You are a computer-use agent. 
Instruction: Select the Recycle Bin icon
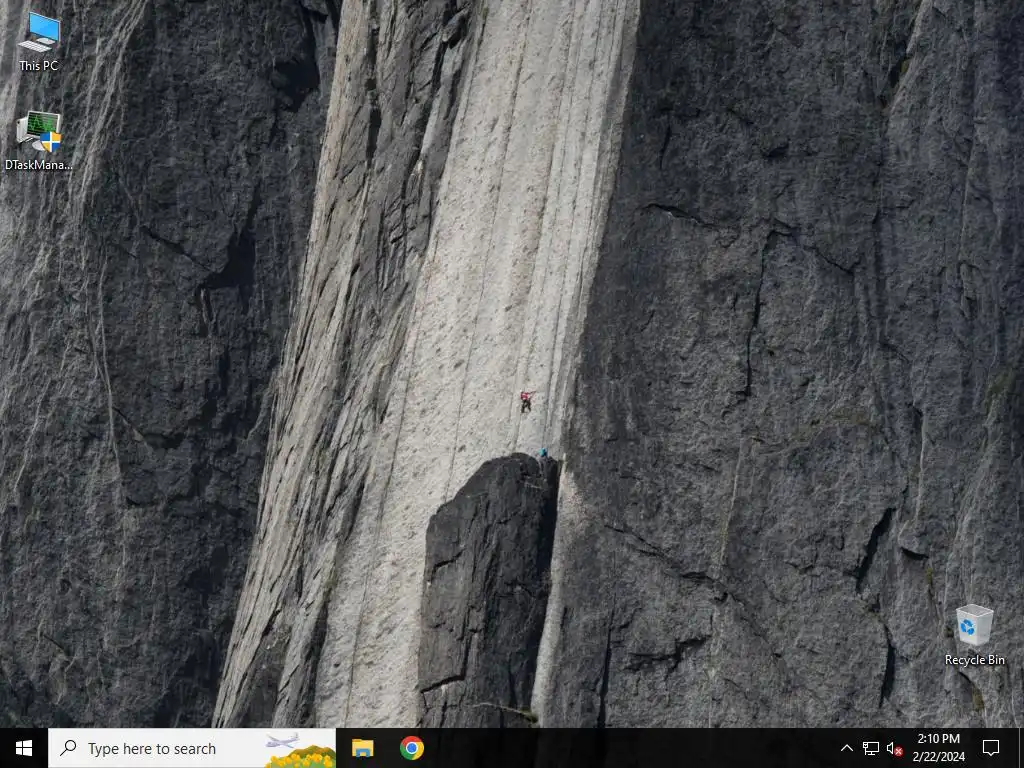pos(974,635)
